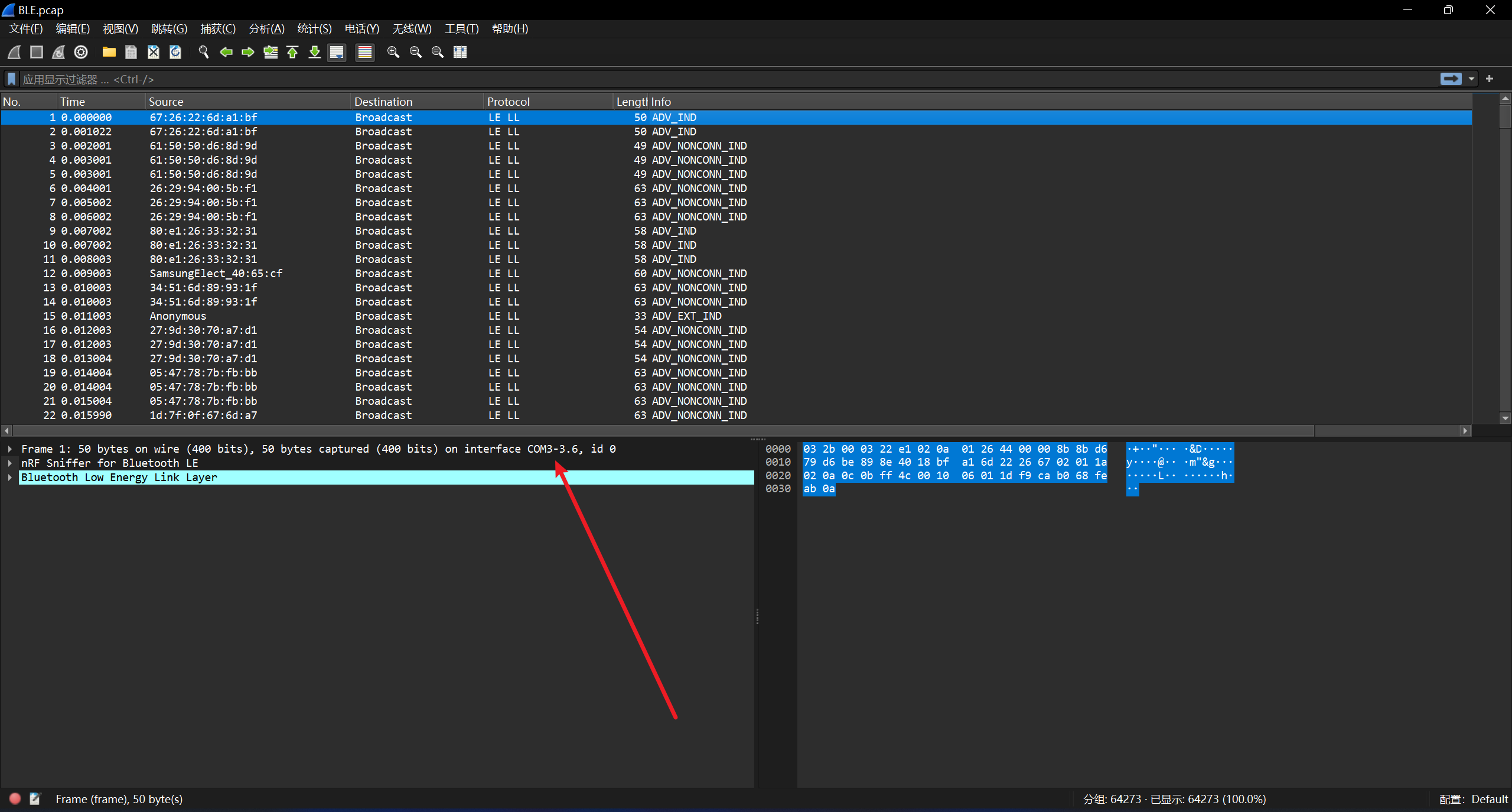Start capturing packets with the shark fin icon
Viewport: 1512px width, 812px height.
click(x=14, y=52)
